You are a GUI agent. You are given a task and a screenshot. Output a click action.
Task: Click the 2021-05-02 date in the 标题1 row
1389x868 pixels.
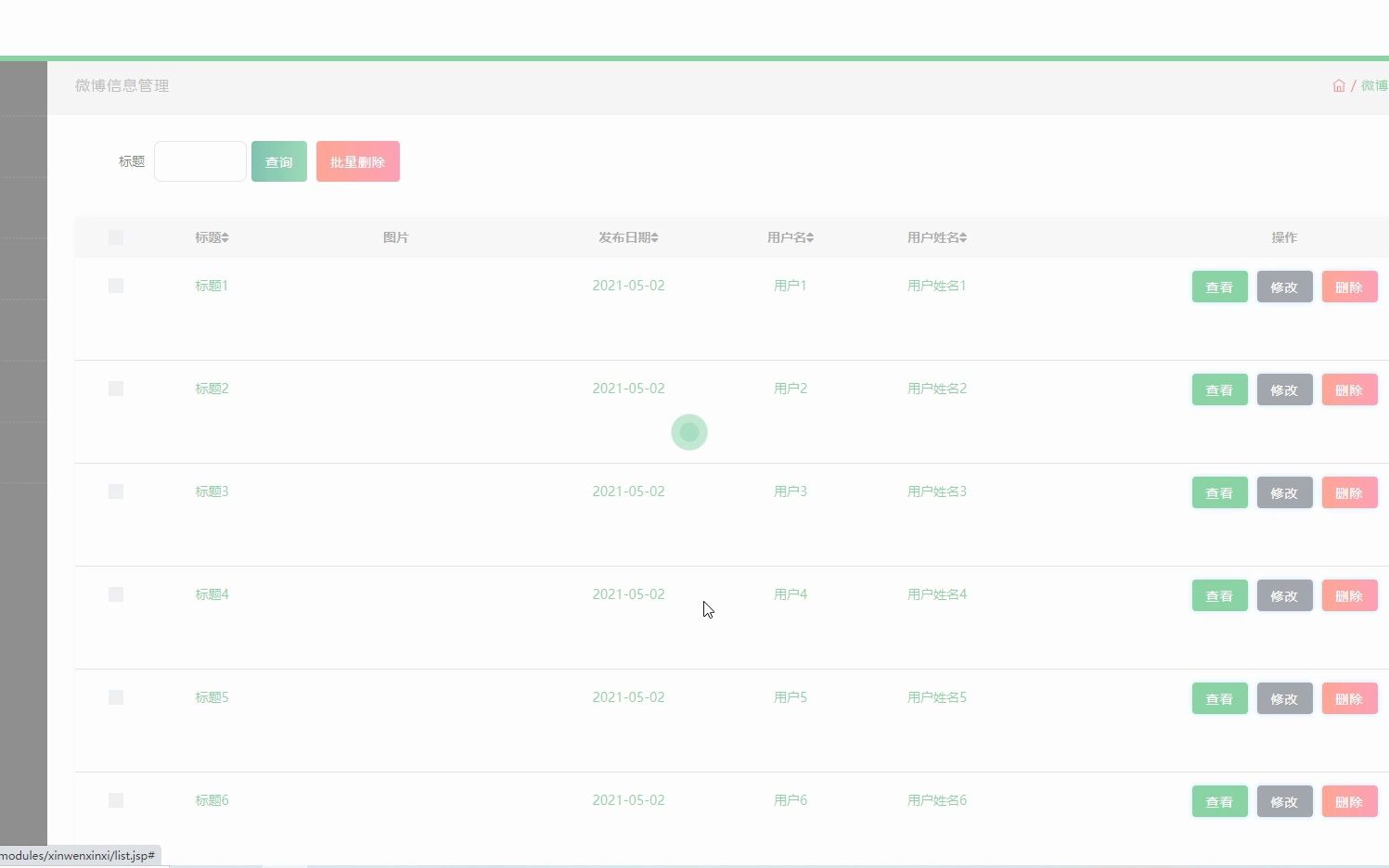629,286
